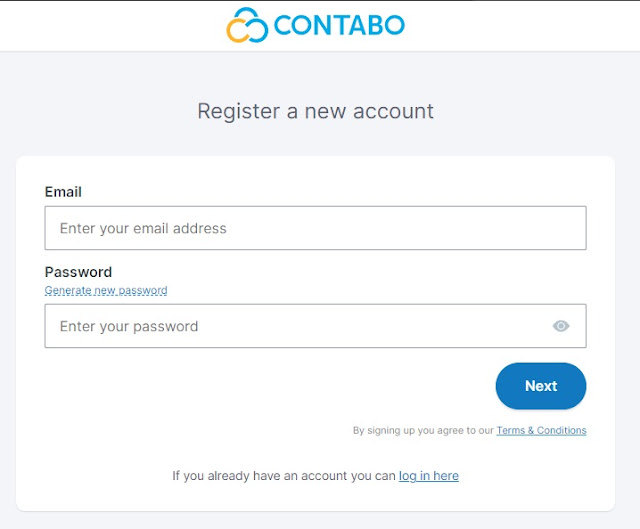Focus the Enter your password field
Screen dimensions: 640x529
coord(295,326)
